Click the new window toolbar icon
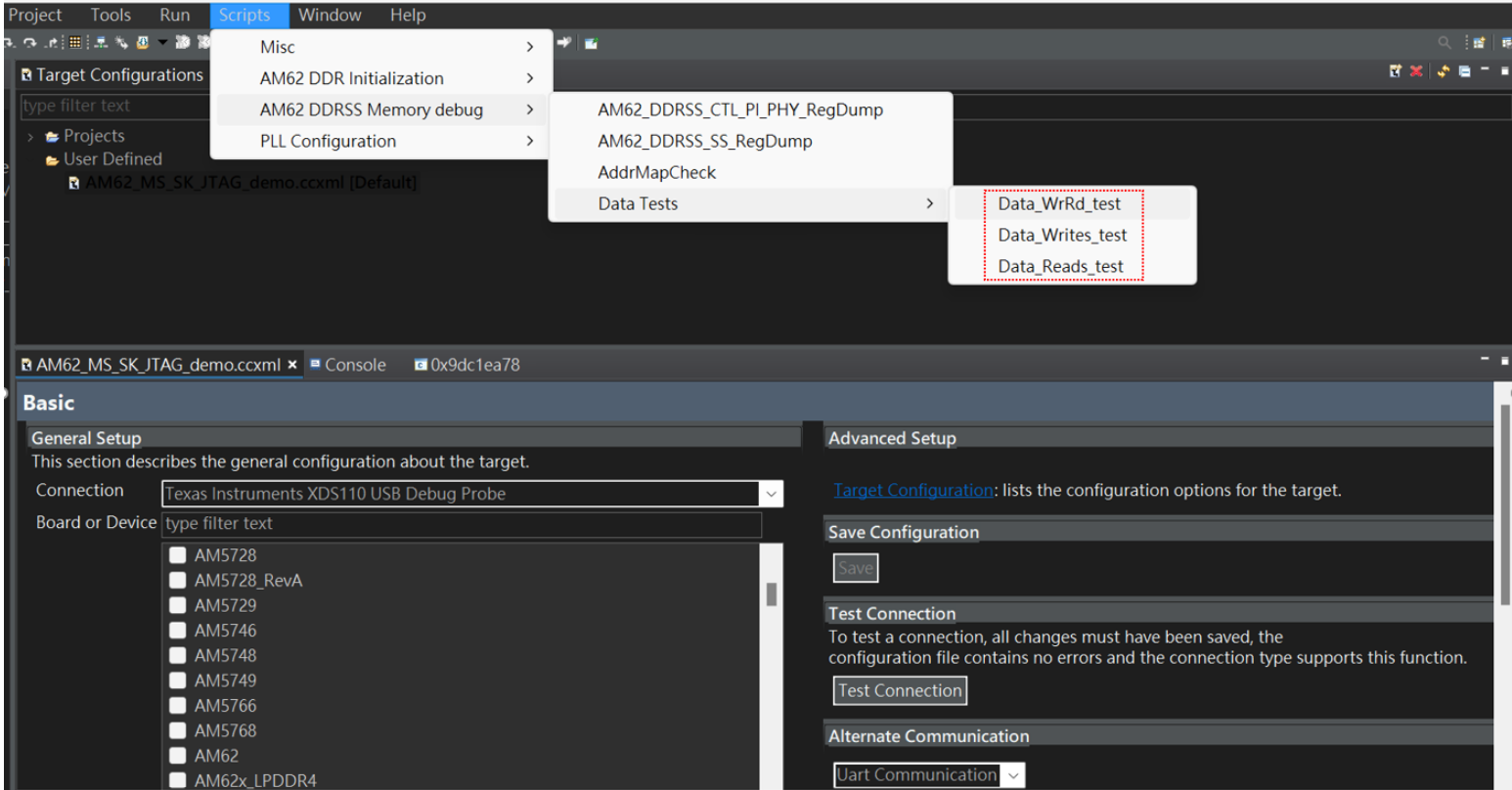This screenshot has width=1512, height=790. [591, 43]
